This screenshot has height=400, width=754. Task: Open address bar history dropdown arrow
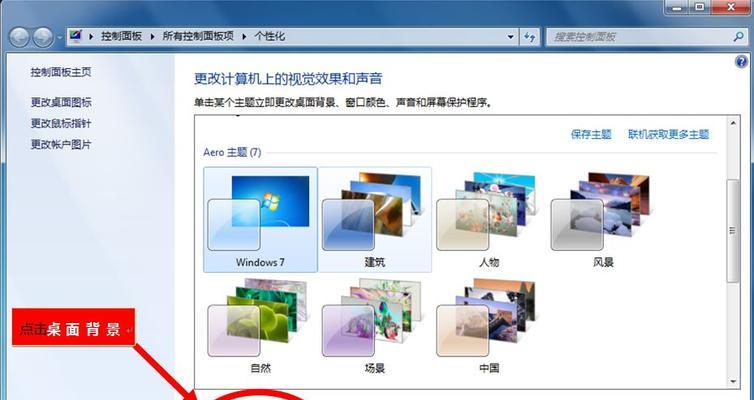tap(510, 37)
